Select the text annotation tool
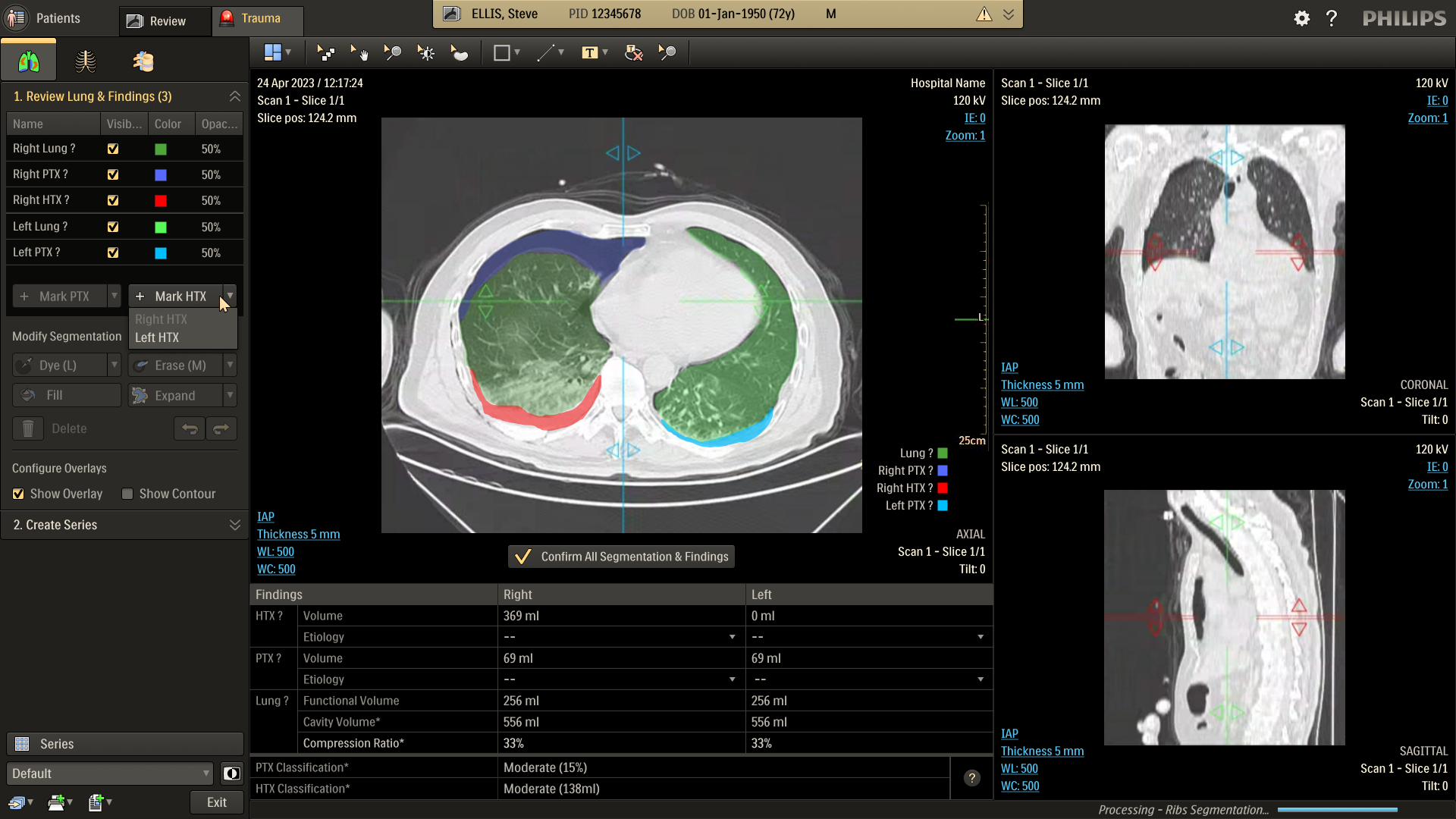Screen dimensions: 1456x819 click(x=590, y=53)
